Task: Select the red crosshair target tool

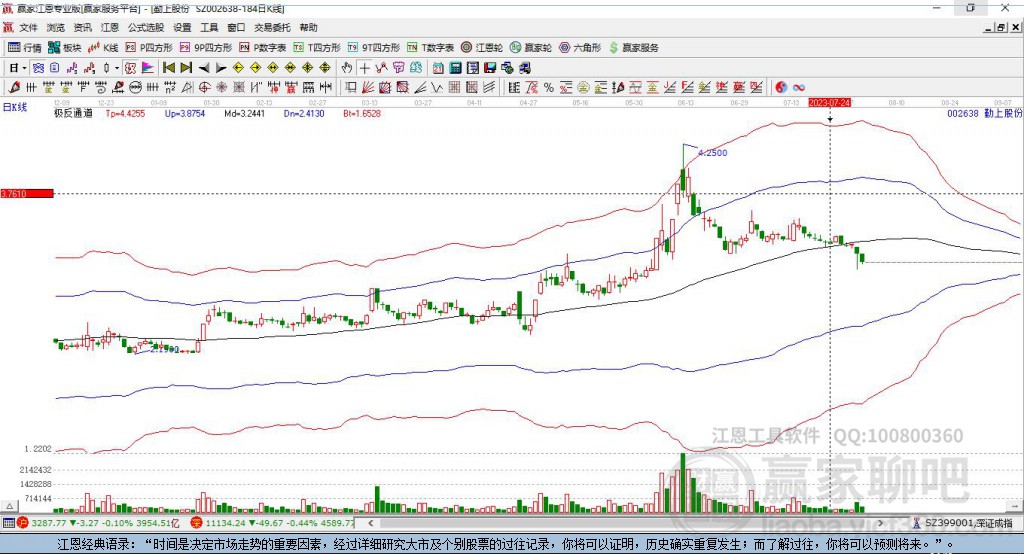Action: pyautogui.click(x=204, y=87)
